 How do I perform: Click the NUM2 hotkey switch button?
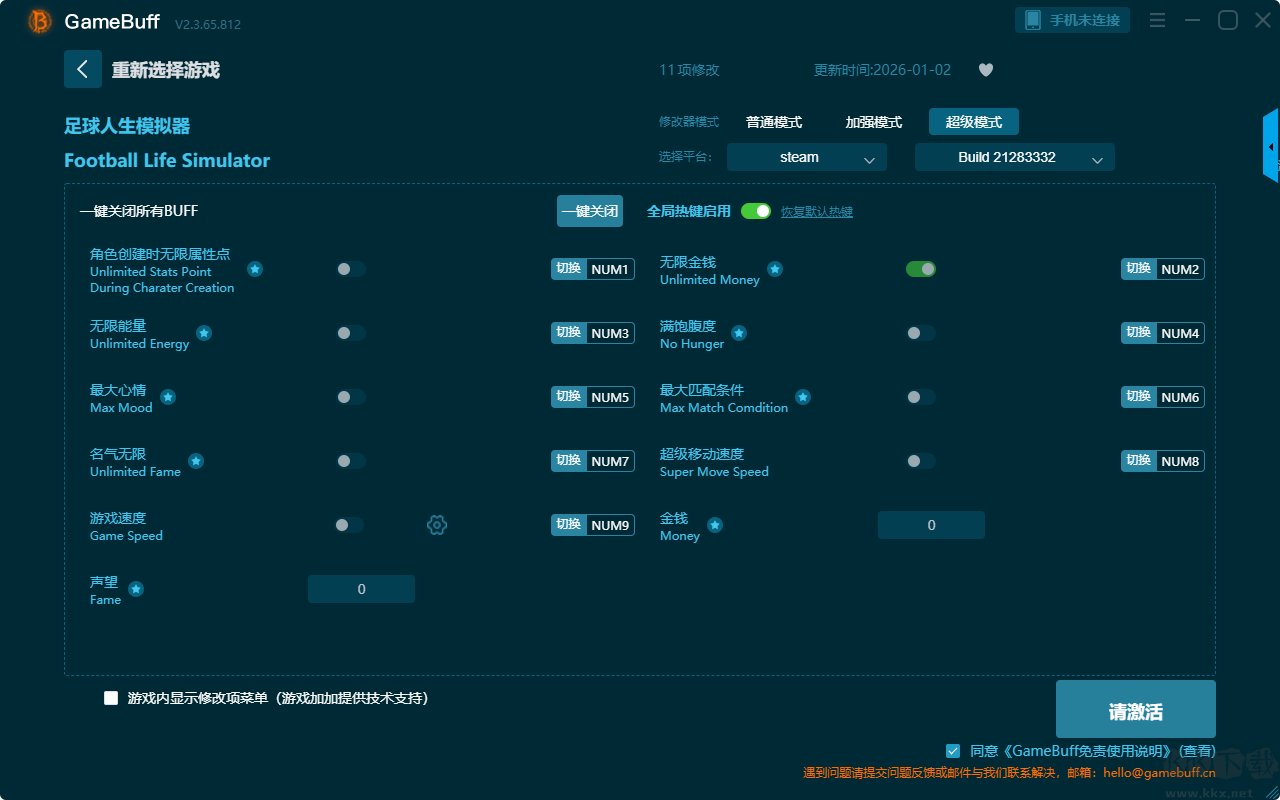1163,269
